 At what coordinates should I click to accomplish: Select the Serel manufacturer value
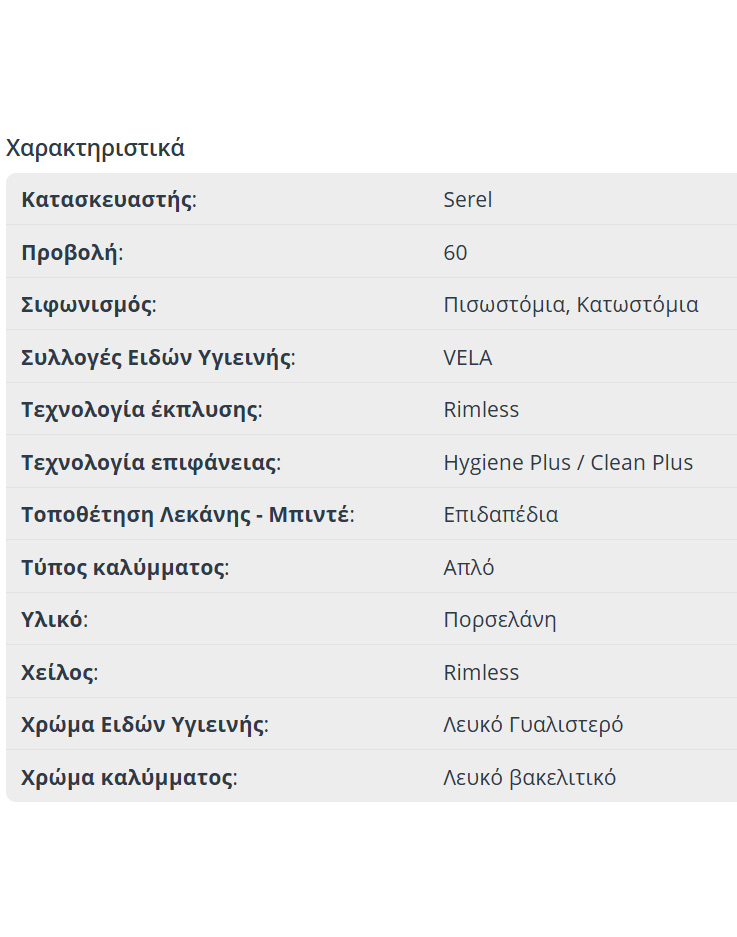467,200
